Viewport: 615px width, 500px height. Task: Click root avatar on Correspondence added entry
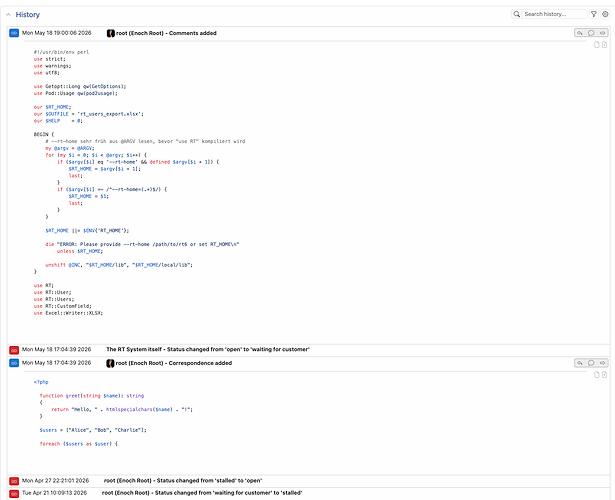click(110, 363)
